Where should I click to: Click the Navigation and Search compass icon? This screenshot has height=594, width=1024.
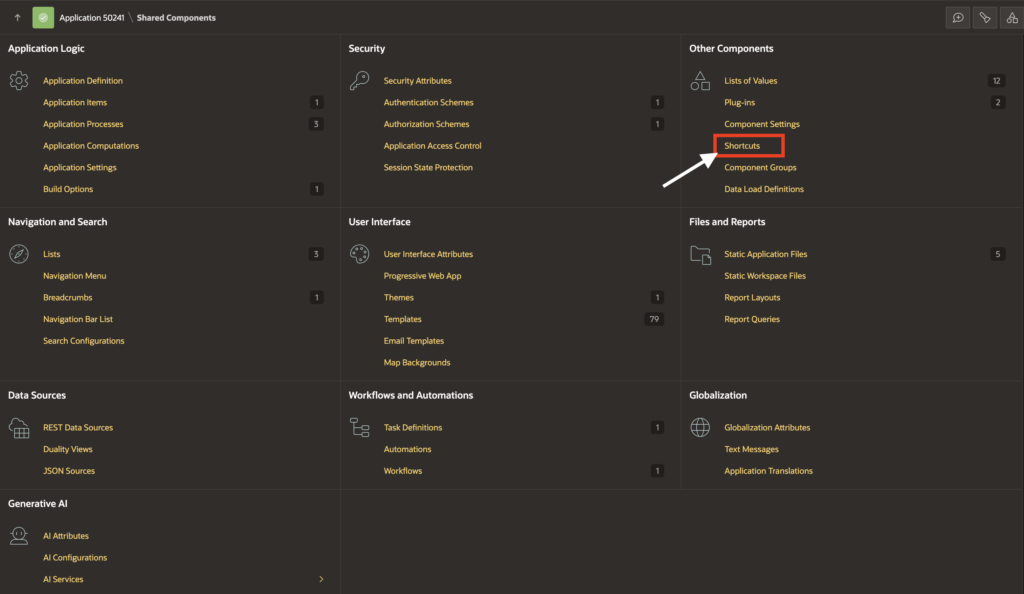[19, 254]
